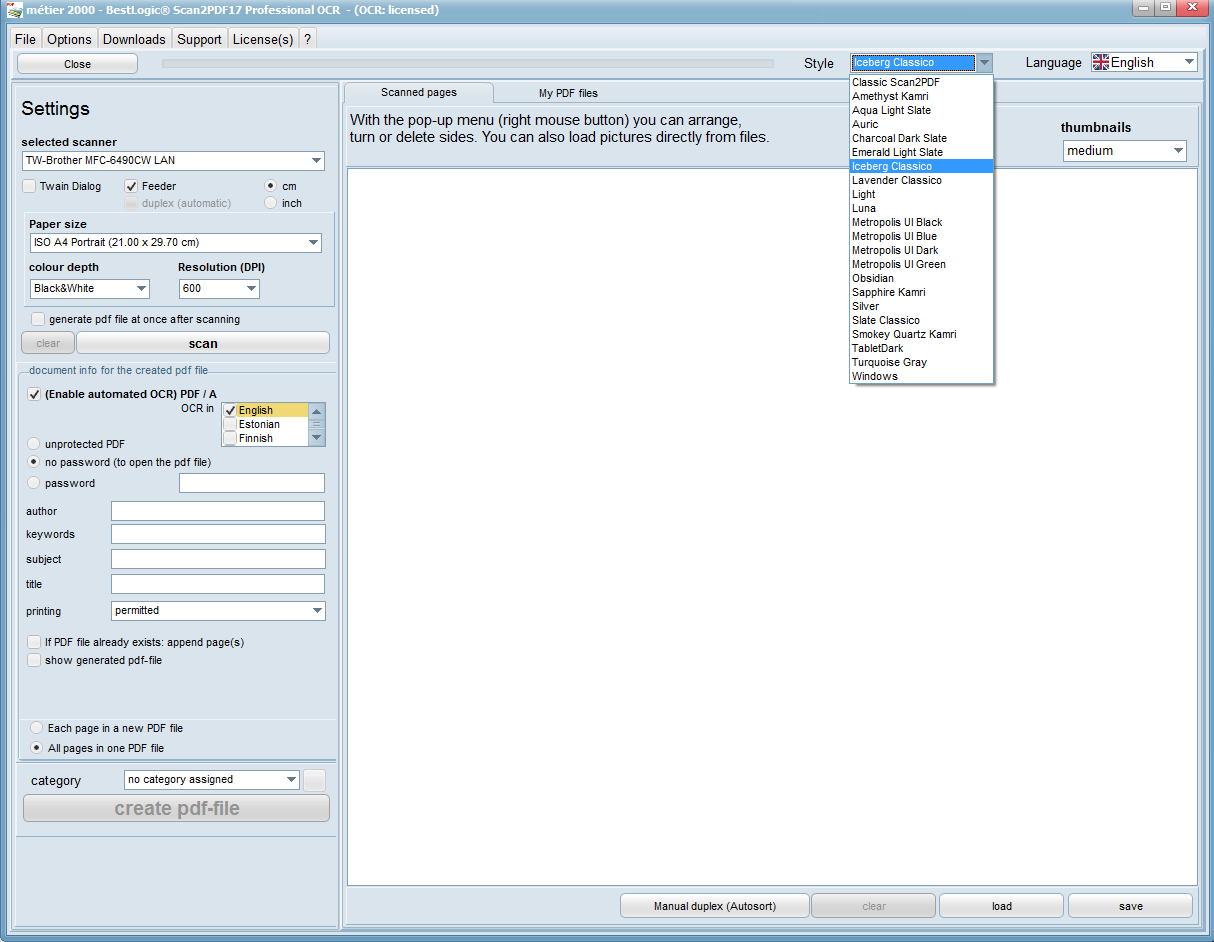Click the UK flag in Language selector

coord(1101,62)
